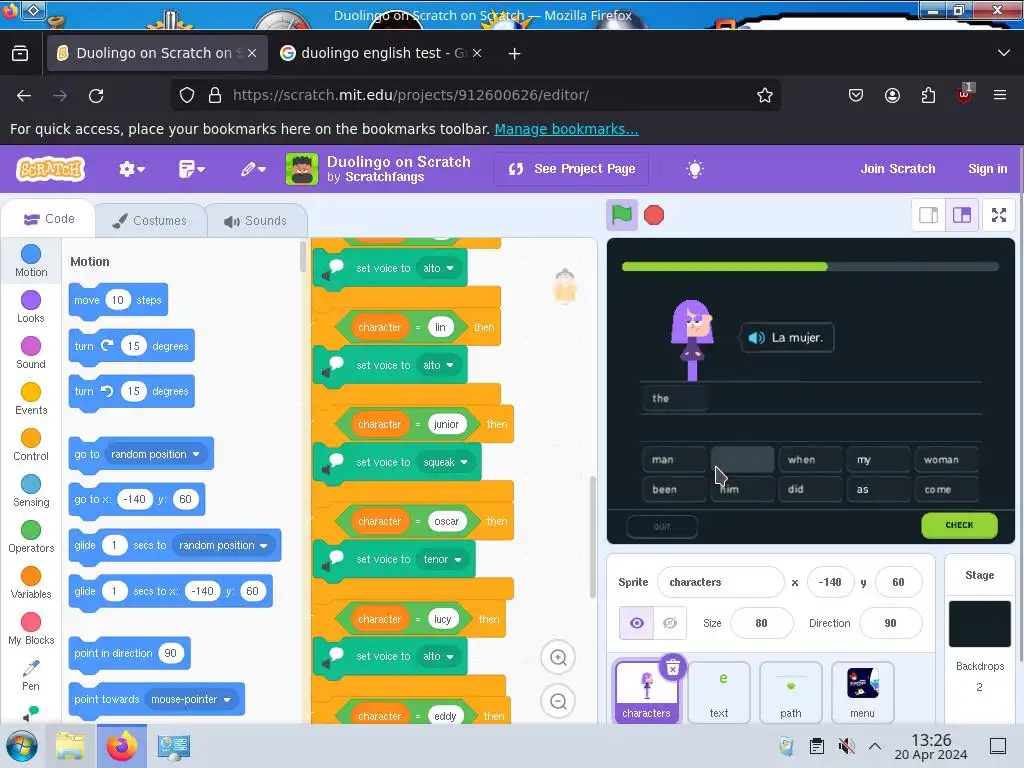
Task: Play the La mujer audio speaker
Action: [756, 338]
